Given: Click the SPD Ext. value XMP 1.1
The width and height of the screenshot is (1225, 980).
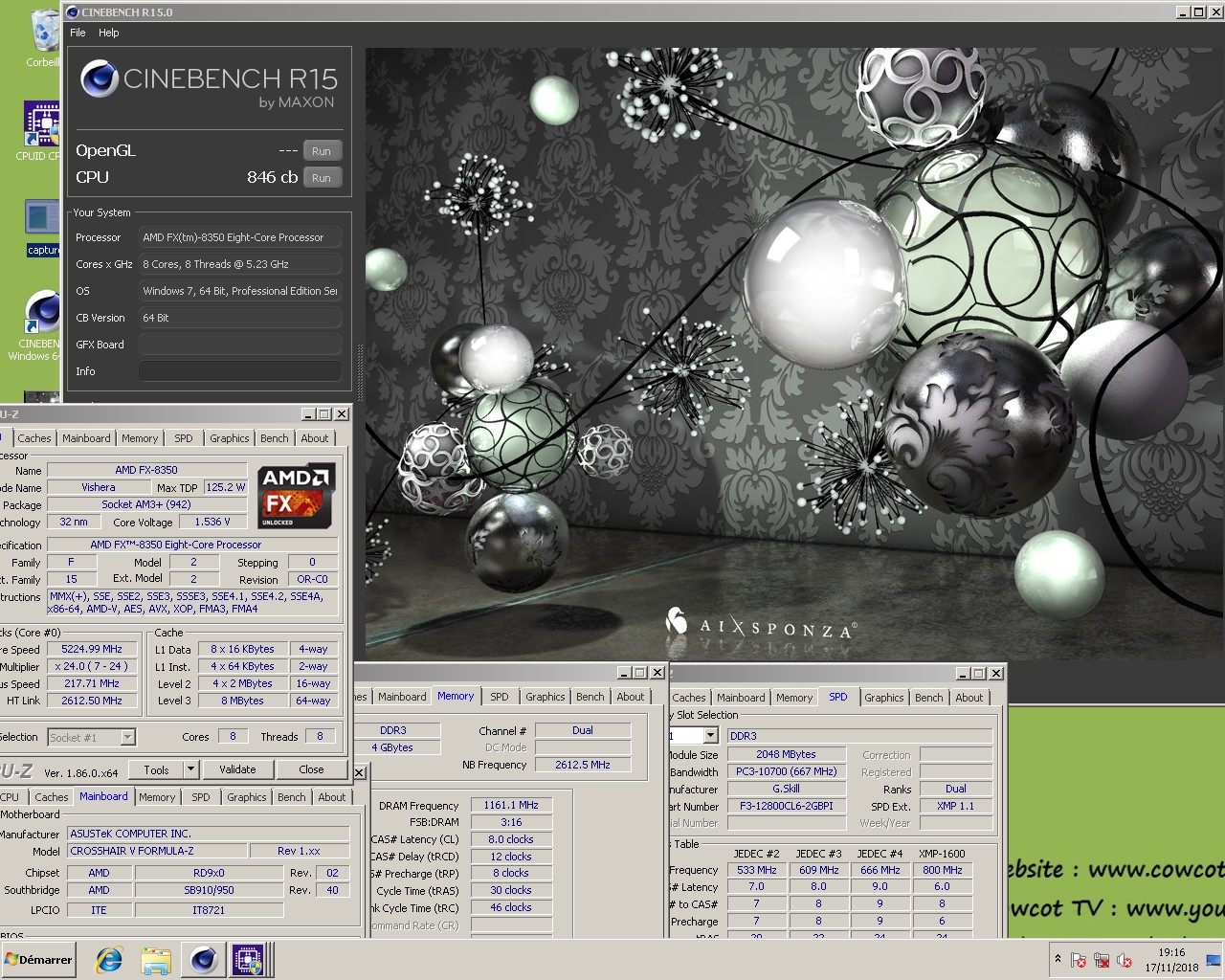Looking at the screenshot, I should pyautogui.click(x=955, y=806).
